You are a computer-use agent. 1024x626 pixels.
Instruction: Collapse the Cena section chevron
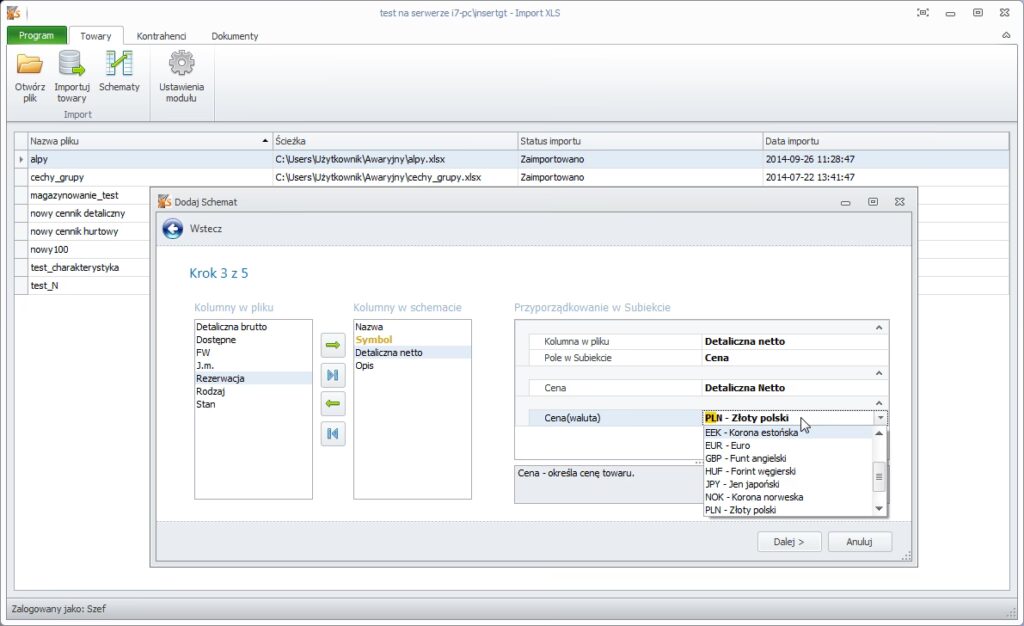(879, 373)
